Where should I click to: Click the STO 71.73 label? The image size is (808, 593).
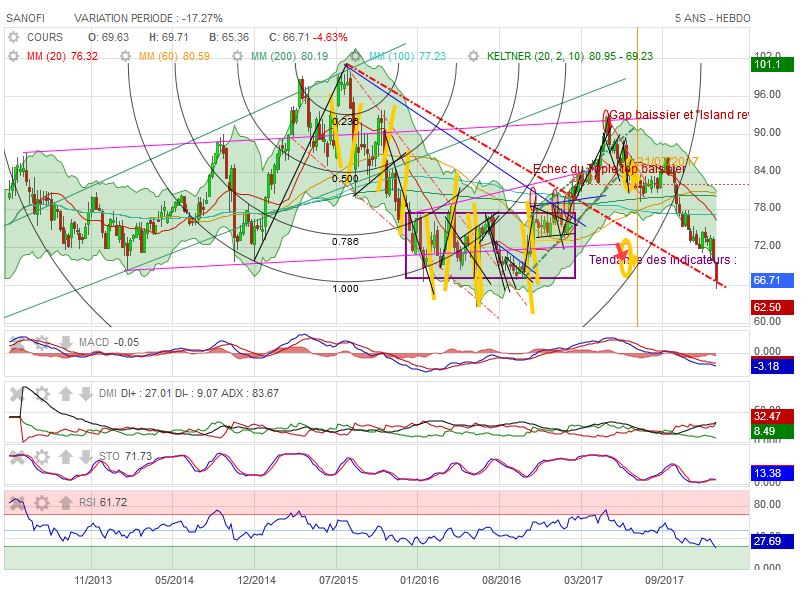click(x=125, y=456)
